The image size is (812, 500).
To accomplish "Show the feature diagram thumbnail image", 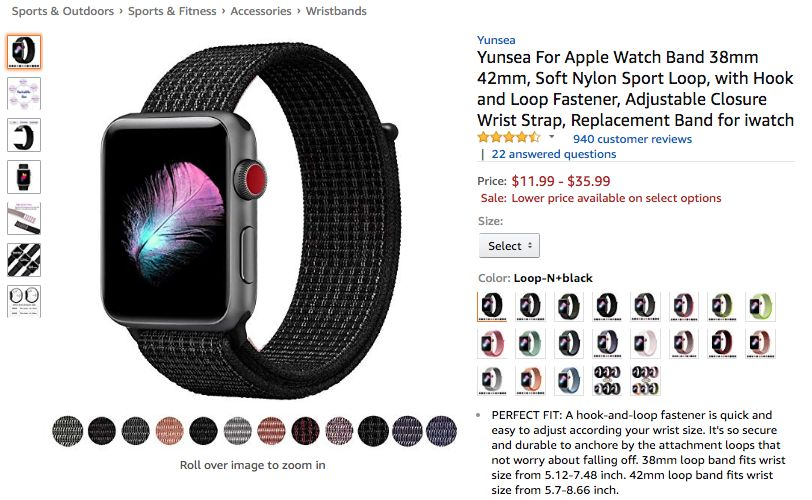I will click(x=24, y=93).
